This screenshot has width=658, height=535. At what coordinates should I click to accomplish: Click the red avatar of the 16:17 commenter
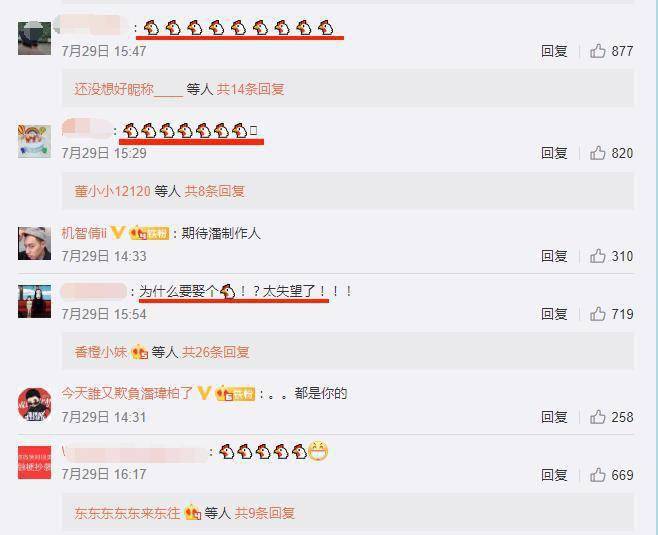coord(34,462)
